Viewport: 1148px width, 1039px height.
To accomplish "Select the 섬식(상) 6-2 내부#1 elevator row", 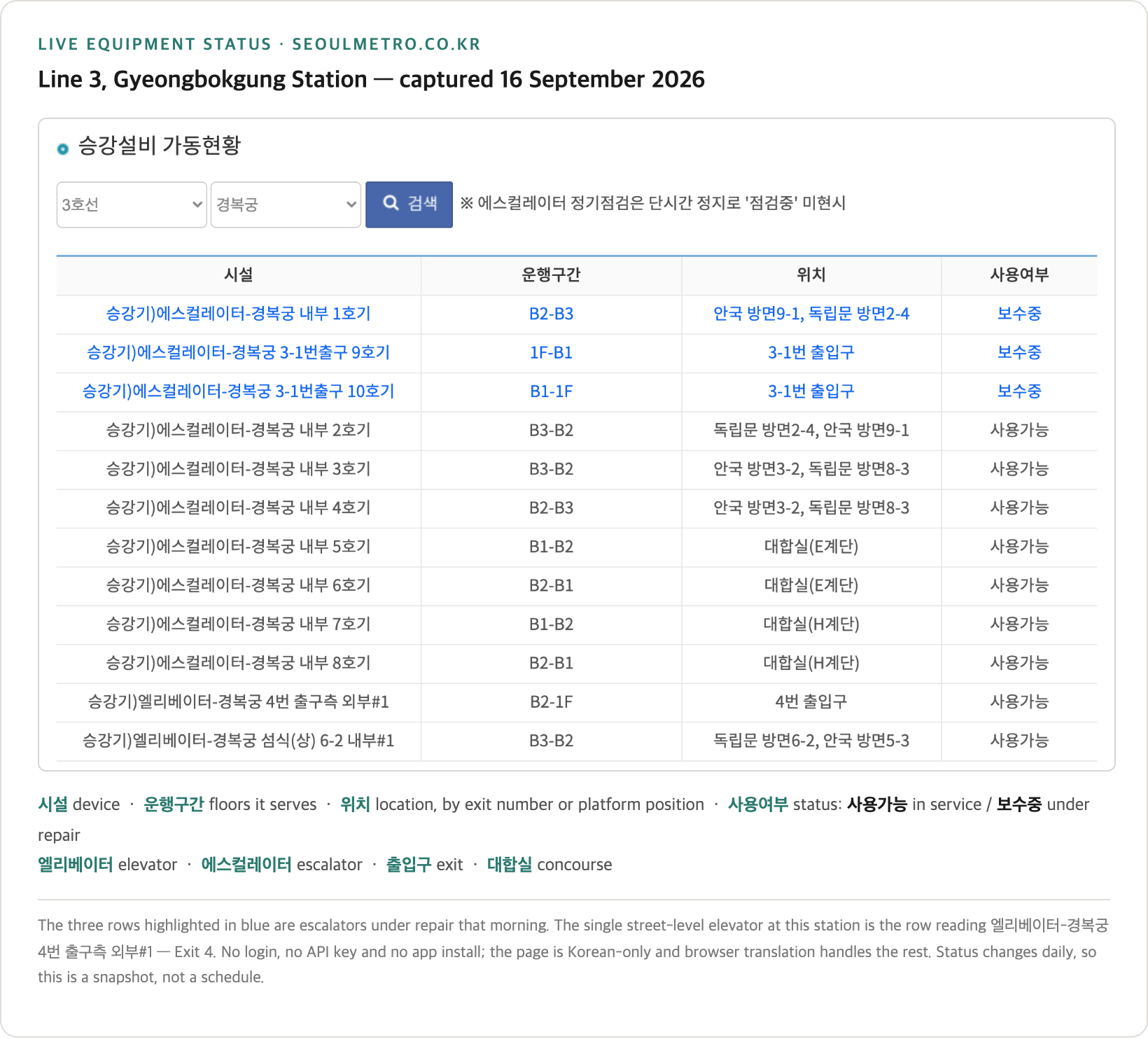I will (x=577, y=741).
